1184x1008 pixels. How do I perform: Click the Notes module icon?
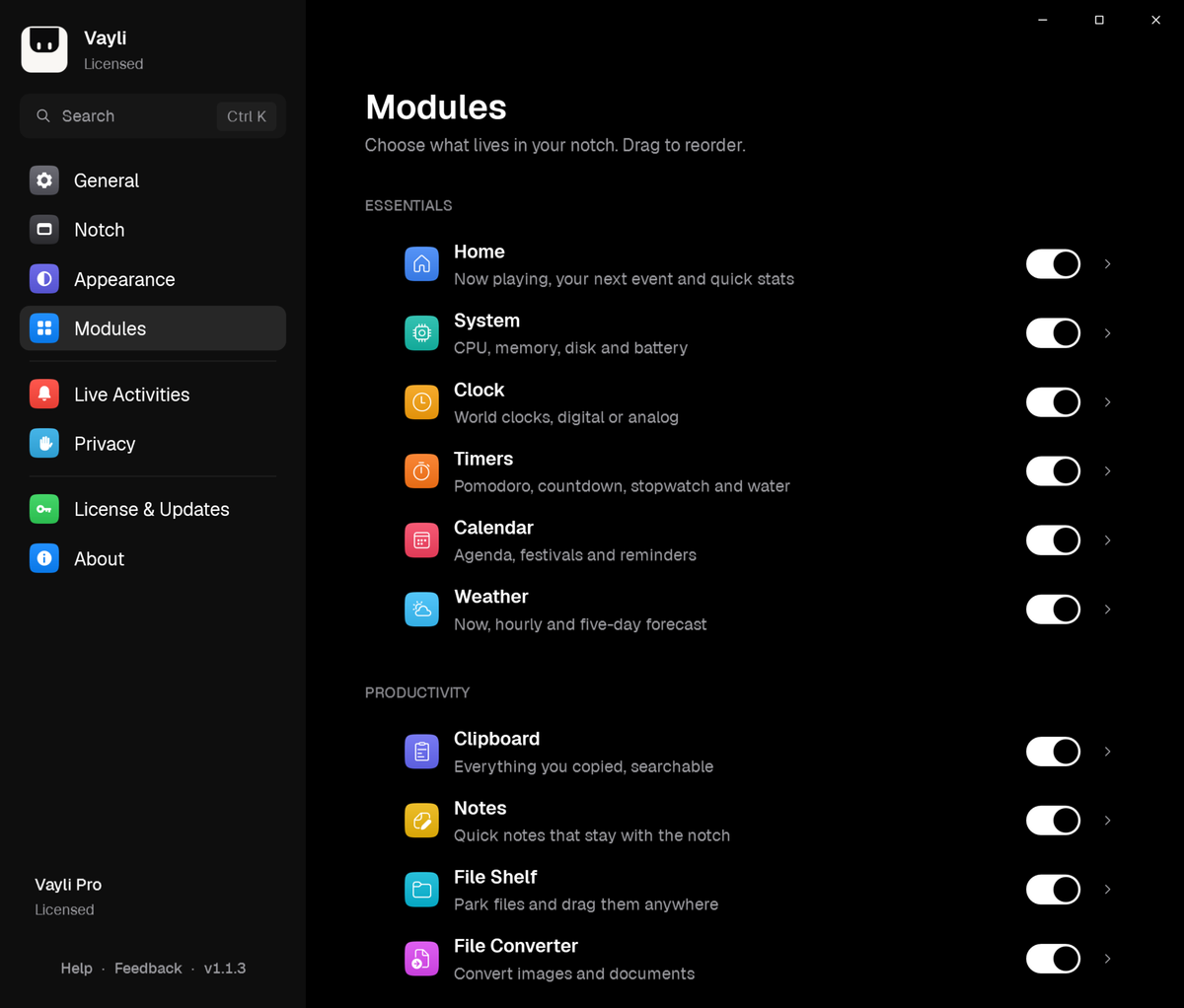click(421, 821)
